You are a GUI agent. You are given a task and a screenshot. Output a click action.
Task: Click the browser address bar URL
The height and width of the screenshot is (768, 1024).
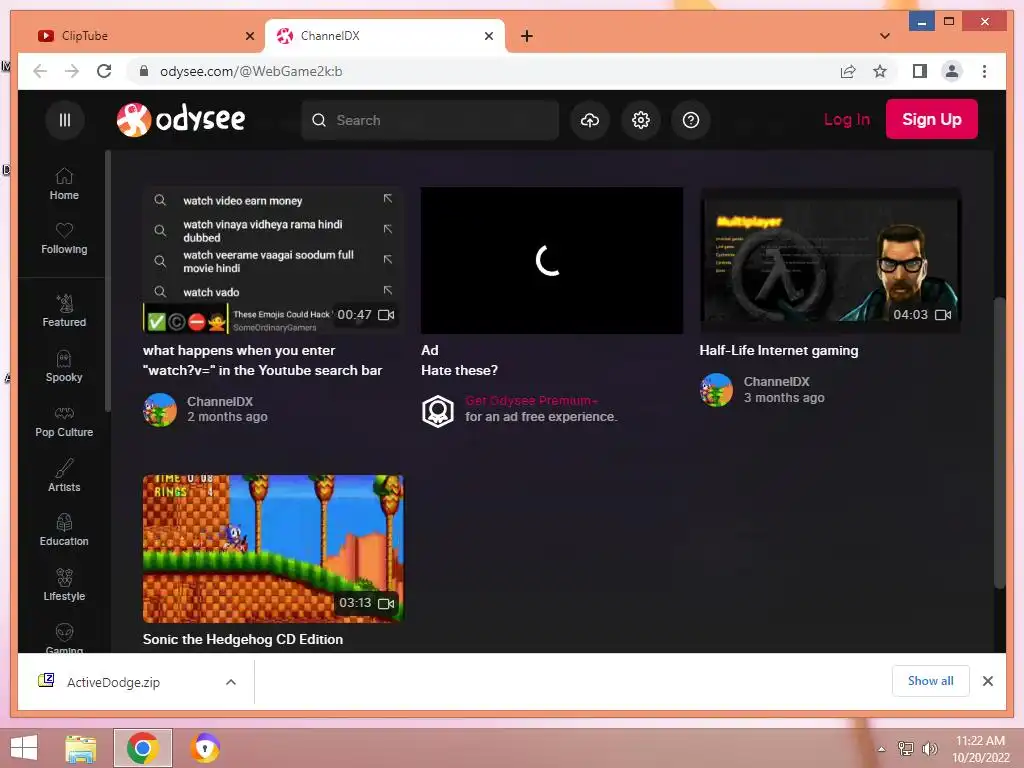pos(251,71)
